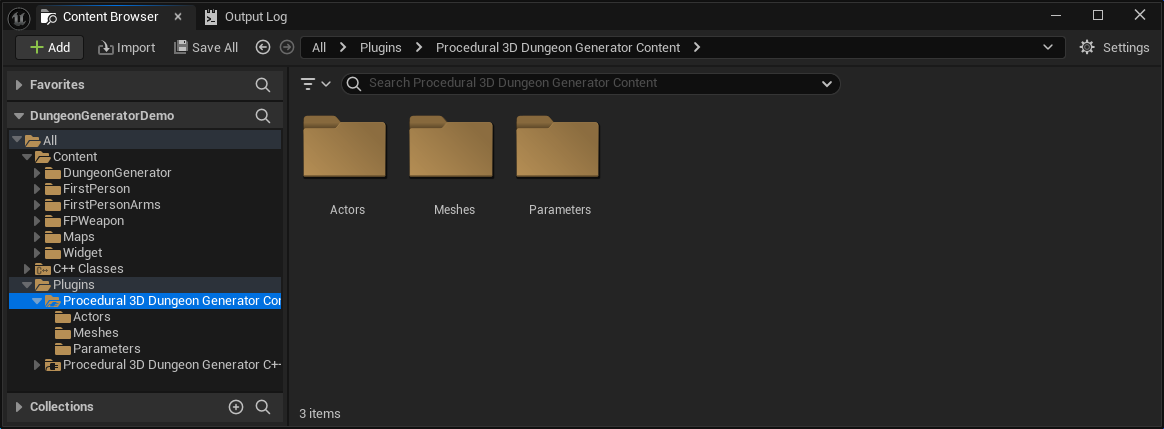
Task: Select Plugins folder in tree
Action: point(145,285)
